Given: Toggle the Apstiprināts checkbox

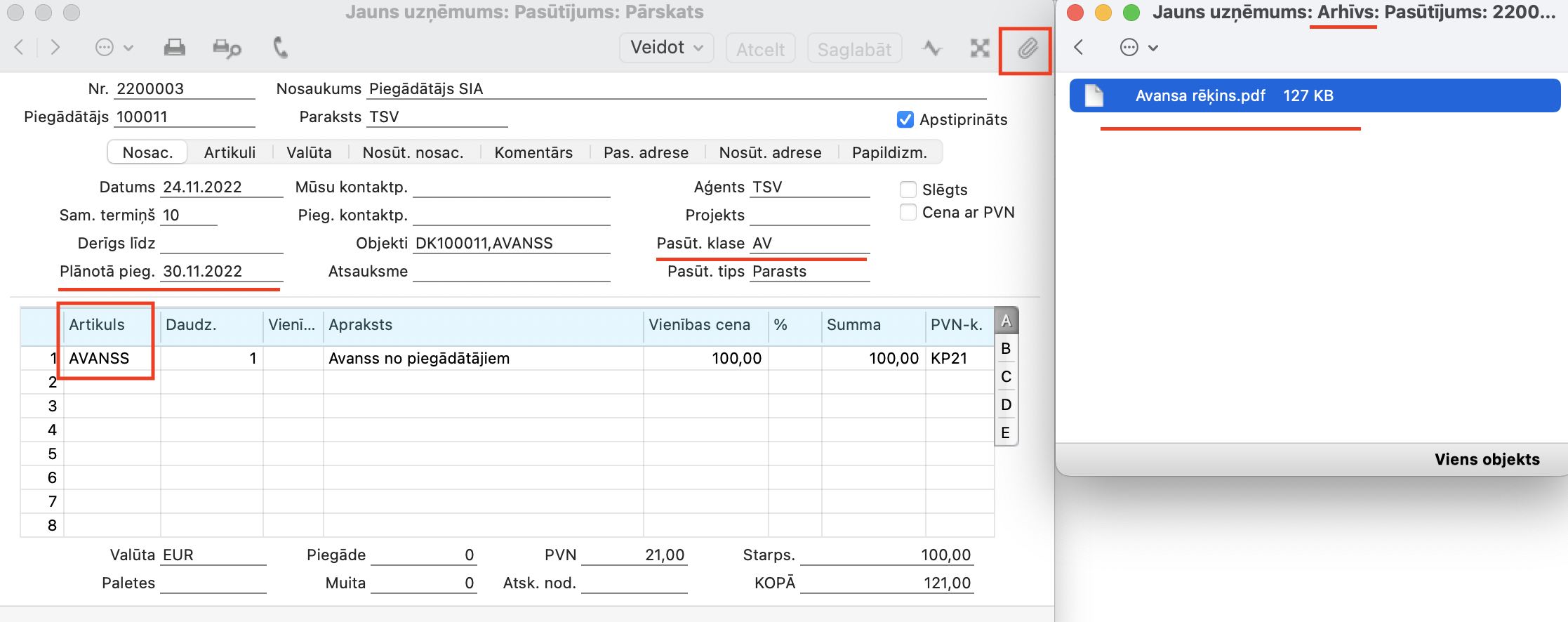Looking at the screenshot, I should tap(905, 120).
